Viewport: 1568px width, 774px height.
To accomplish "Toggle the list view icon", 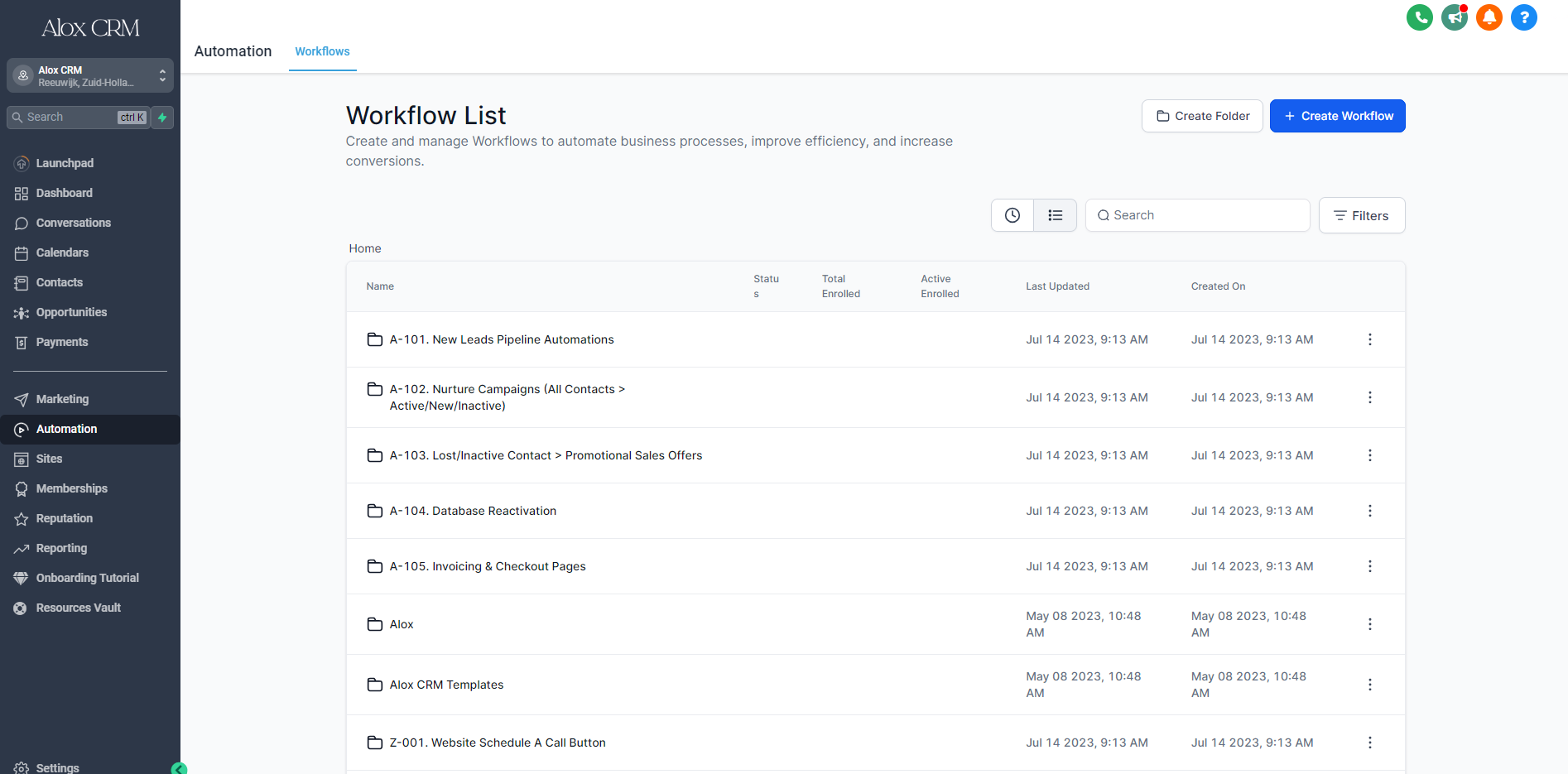I will [1055, 214].
